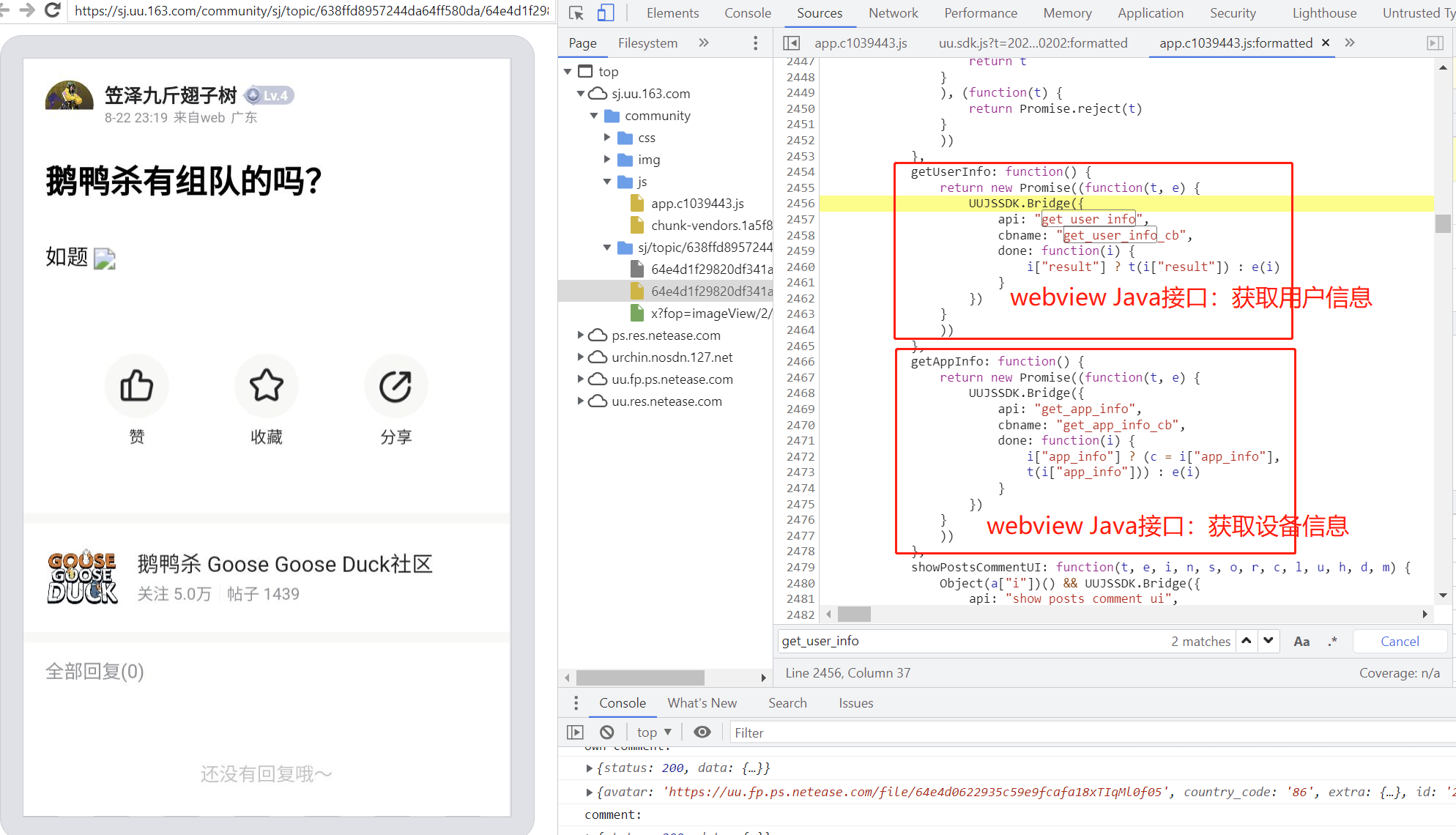Viewport: 1456px width, 835px height.
Task: Toggle case-sensitive search Aa button
Action: (x=1302, y=640)
